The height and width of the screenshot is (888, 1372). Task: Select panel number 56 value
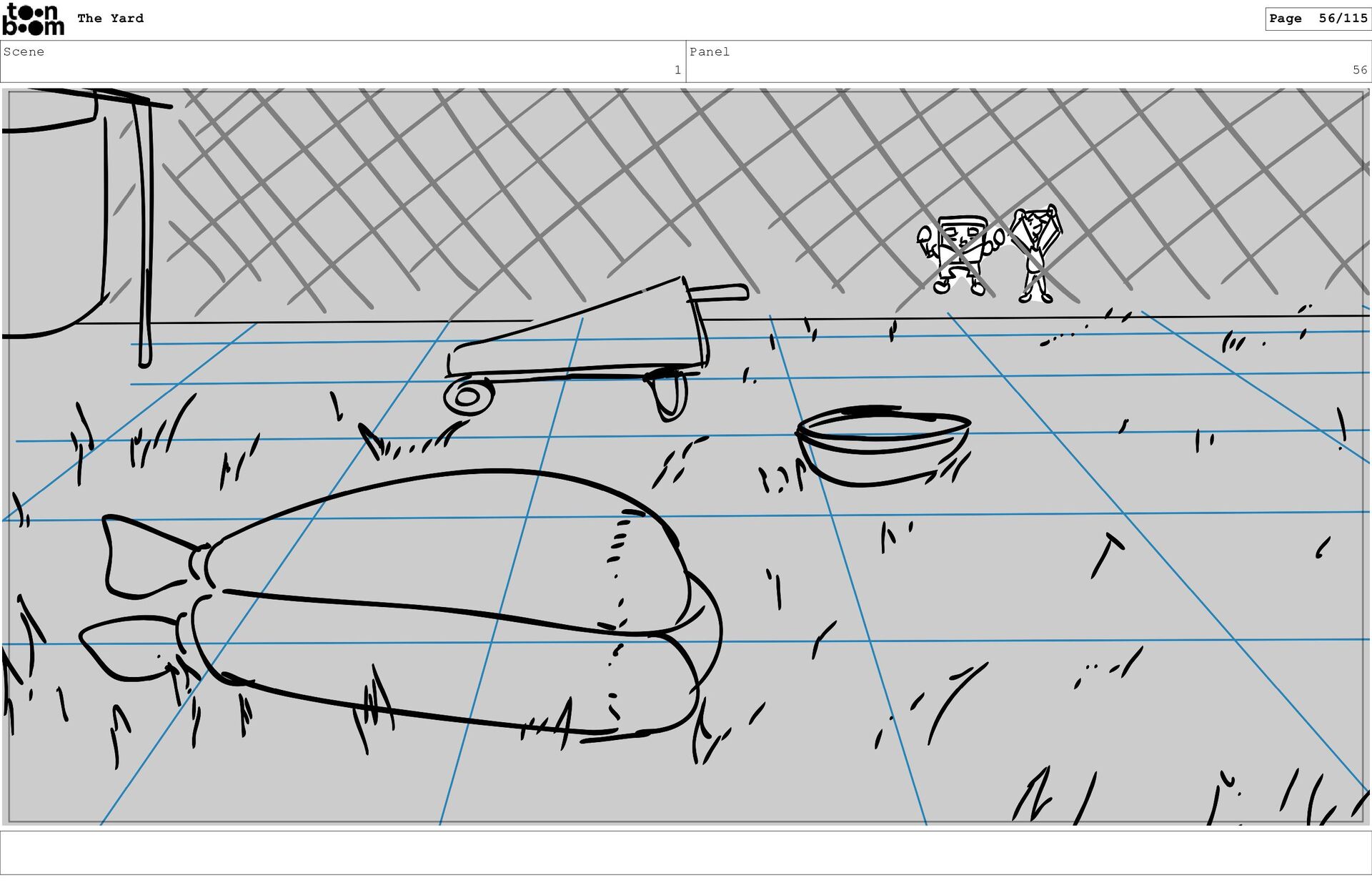1359,70
